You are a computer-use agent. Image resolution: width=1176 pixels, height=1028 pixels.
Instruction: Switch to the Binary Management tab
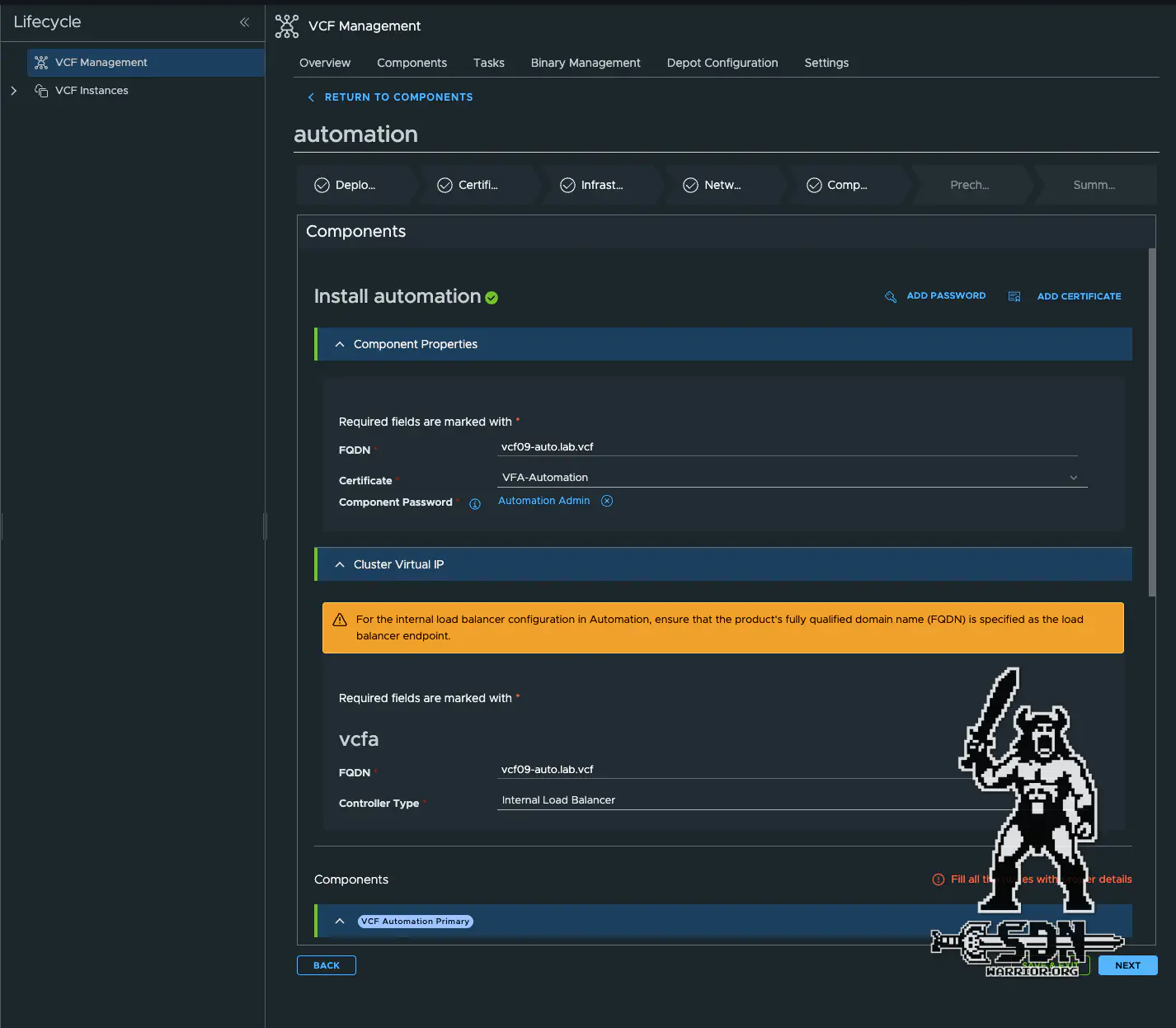click(x=585, y=63)
